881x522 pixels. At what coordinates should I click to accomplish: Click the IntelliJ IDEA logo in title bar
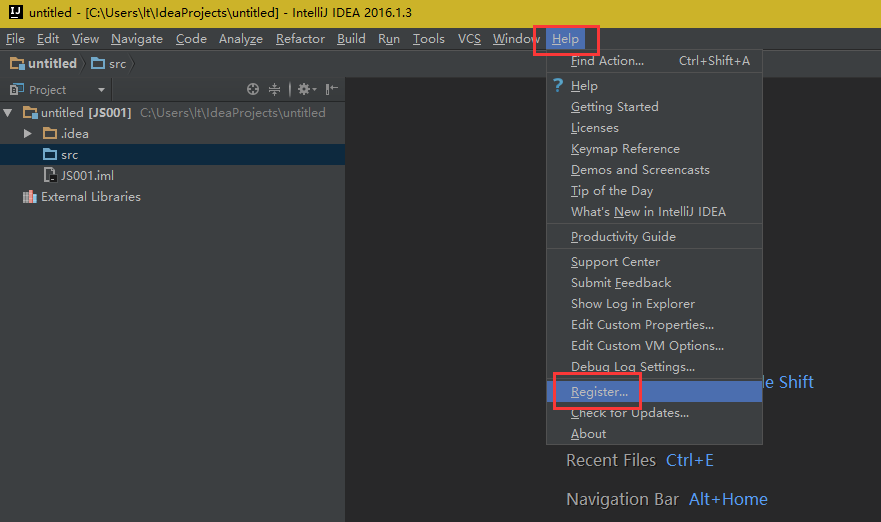[x=16, y=12]
